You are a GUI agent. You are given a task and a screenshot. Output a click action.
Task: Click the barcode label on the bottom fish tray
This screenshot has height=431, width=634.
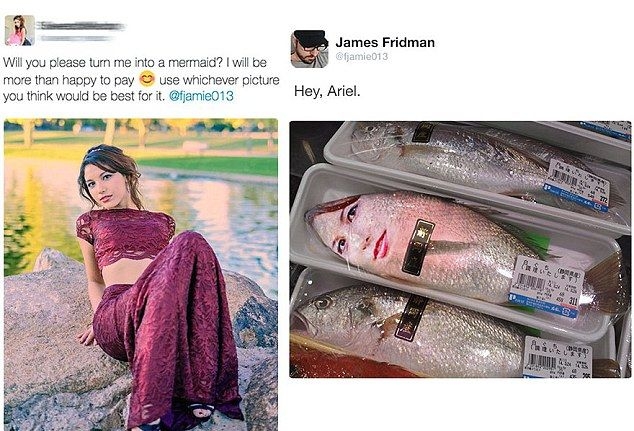point(557,357)
